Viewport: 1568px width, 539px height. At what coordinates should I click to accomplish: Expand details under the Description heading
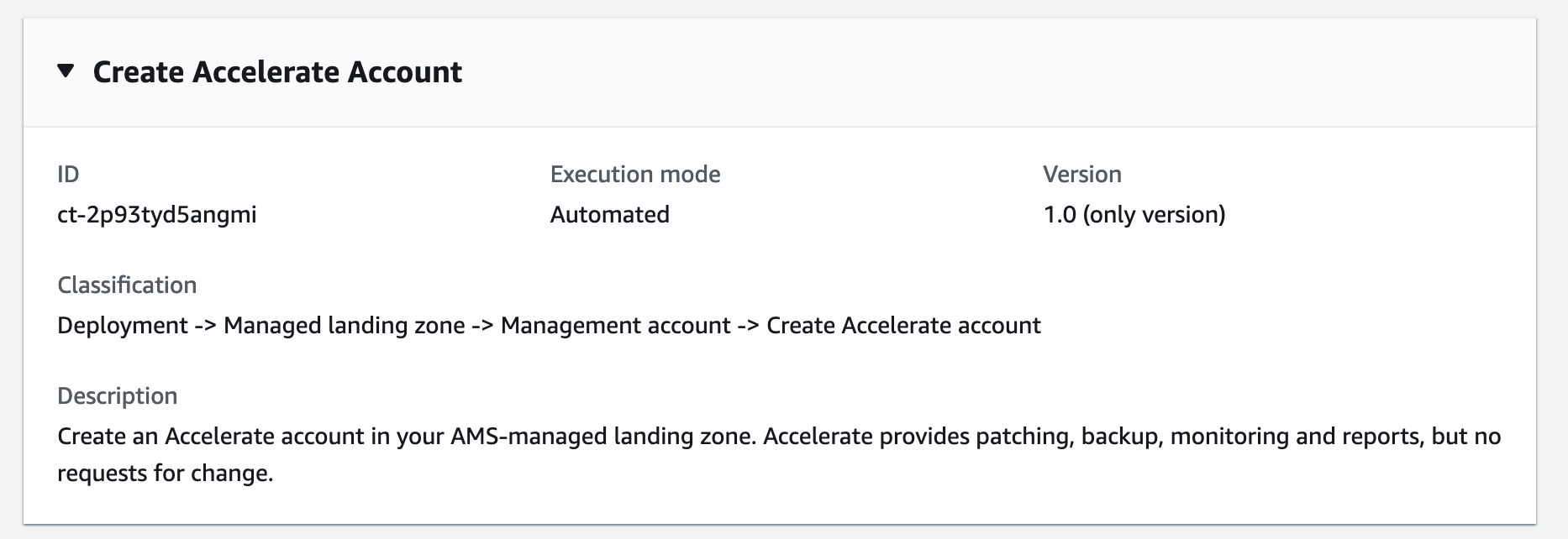[x=117, y=395]
